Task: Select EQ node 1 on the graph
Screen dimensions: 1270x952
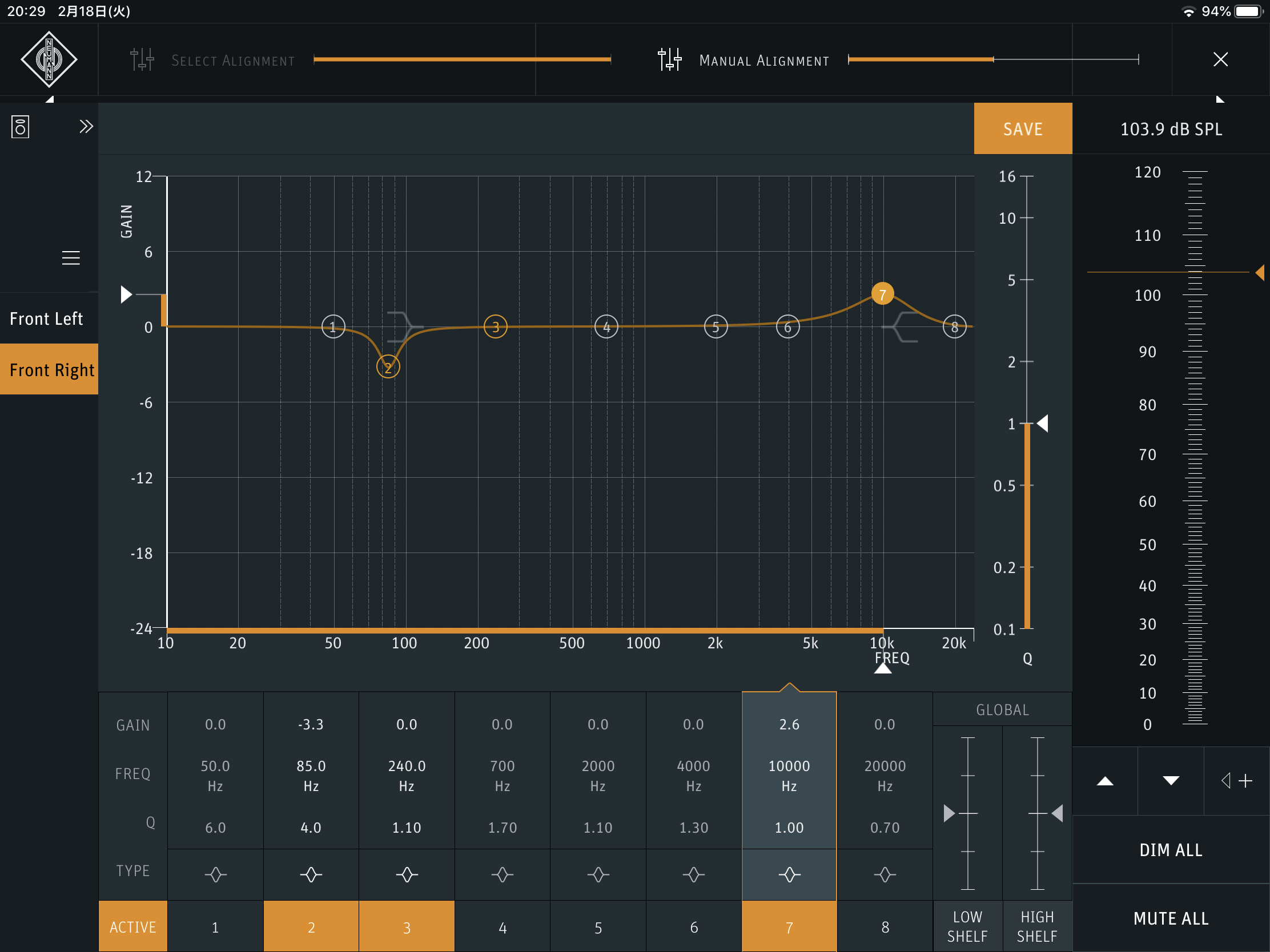Action: (x=333, y=327)
